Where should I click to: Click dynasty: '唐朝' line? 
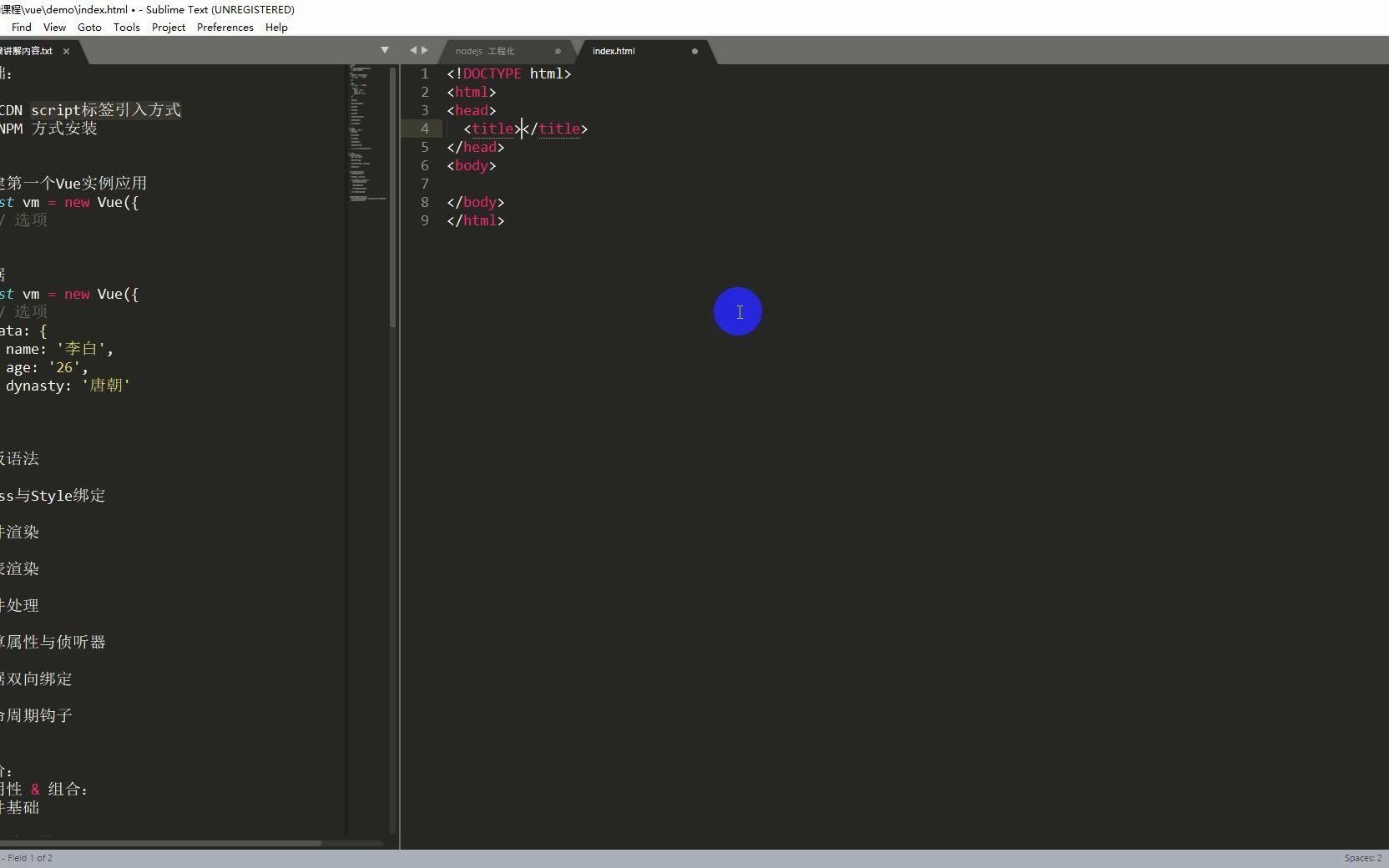tap(68, 386)
